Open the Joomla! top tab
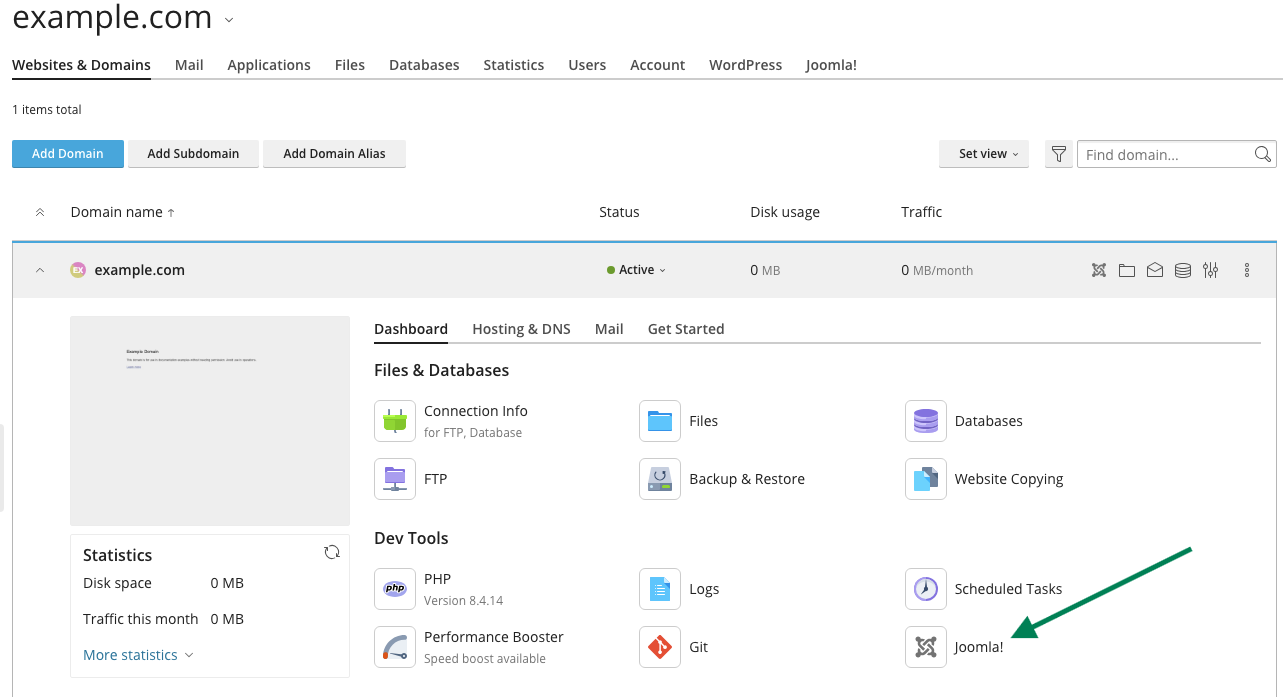The height and width of the screenshot is (697, 1283). [x=831, y=65]
